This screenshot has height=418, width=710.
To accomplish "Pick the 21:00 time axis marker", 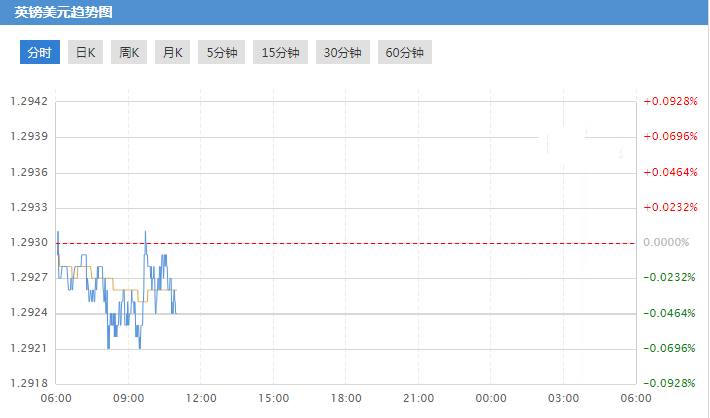I will pyautogui.click(x=418, y=398).
